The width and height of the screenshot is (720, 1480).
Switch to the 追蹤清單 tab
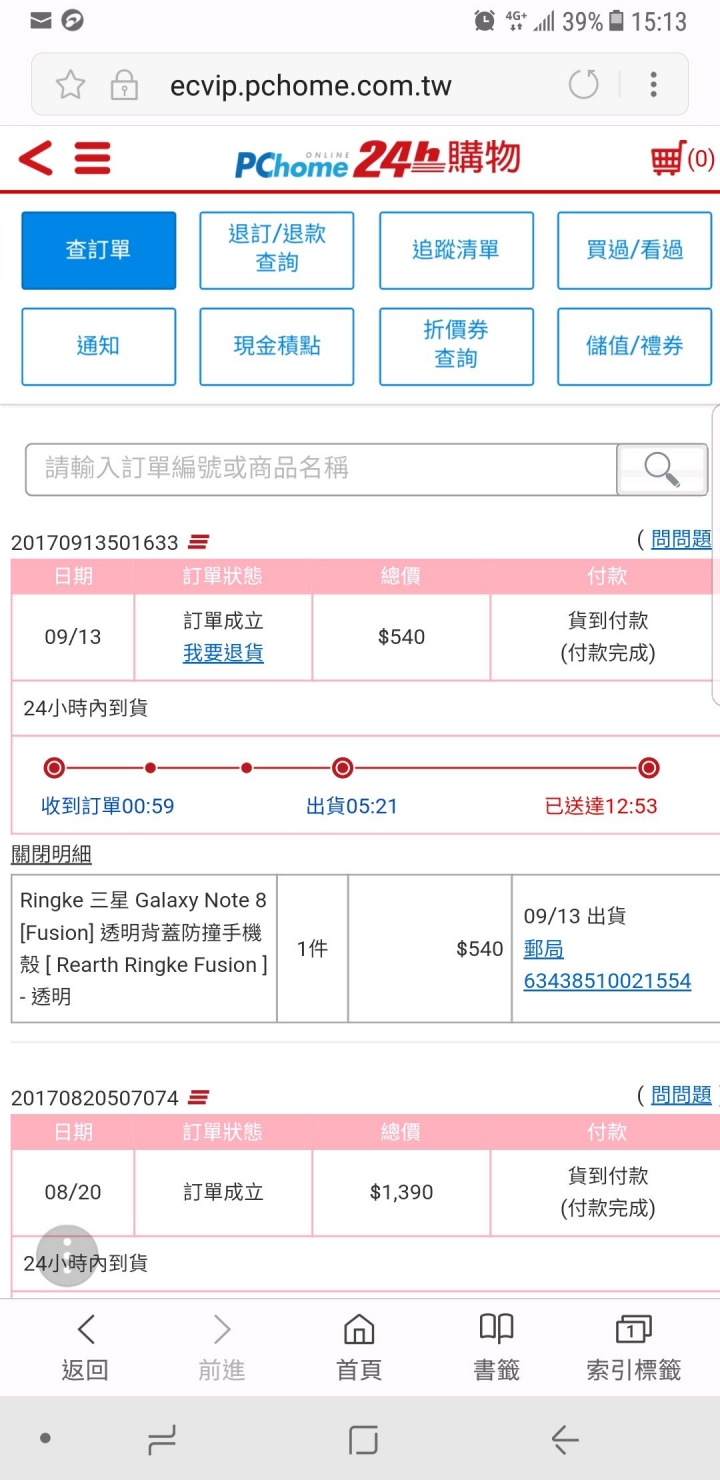(456, 250)
